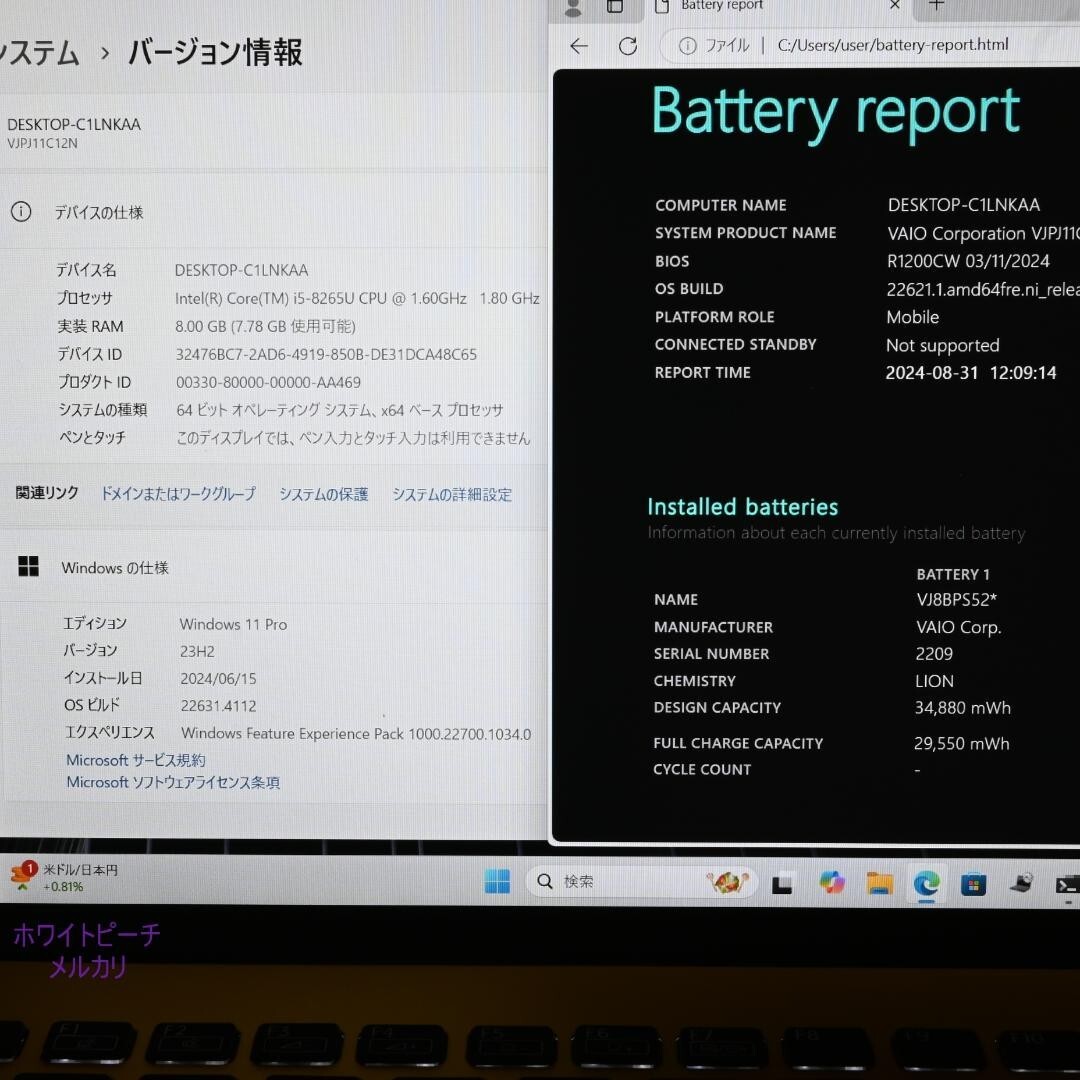Click the DESIGN CAPACITY value 34,880 mWh

[x=962, y=708]
